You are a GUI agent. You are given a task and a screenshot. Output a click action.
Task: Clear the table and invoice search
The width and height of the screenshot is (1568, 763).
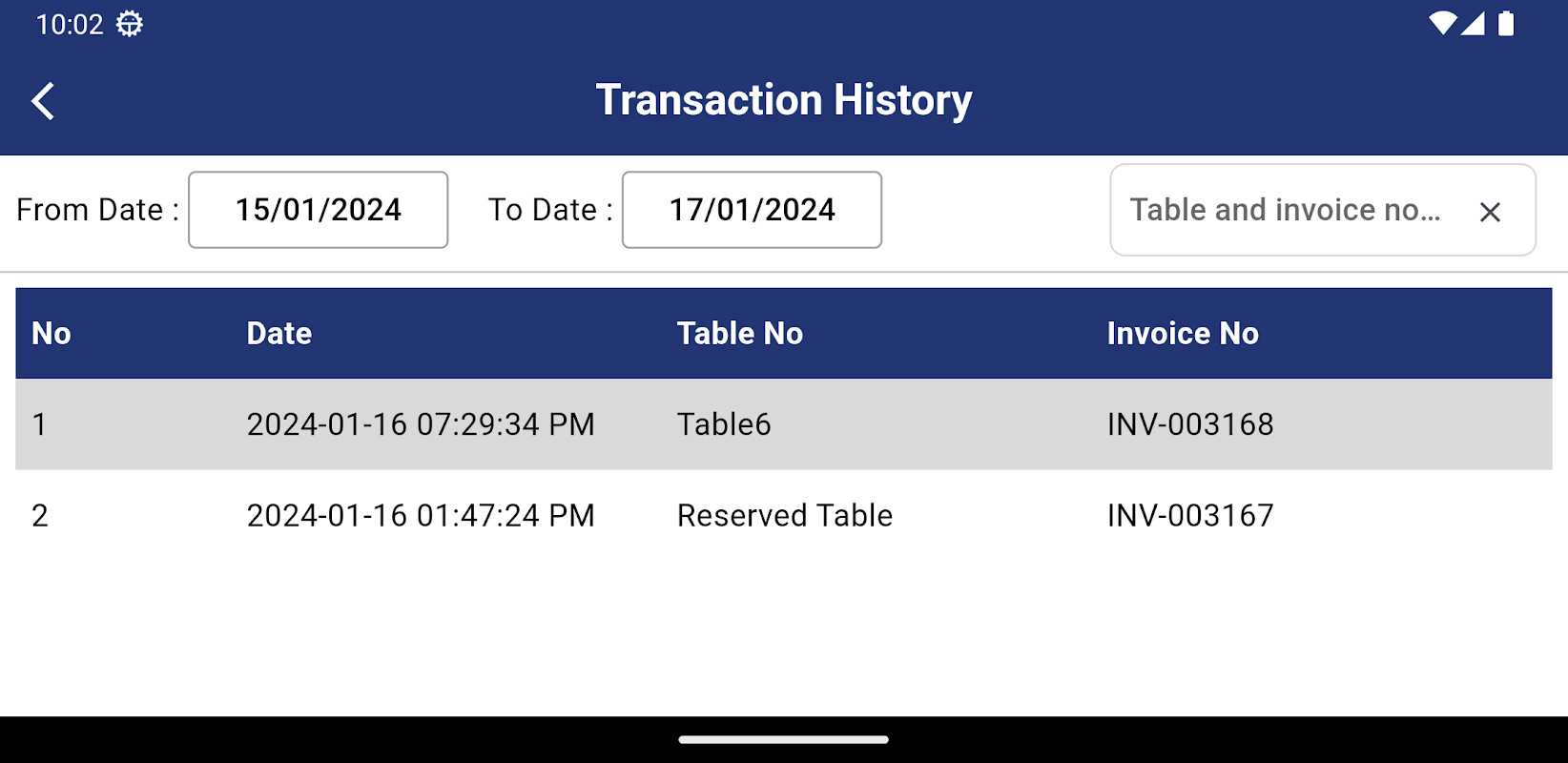click(x=1490, y=212)
